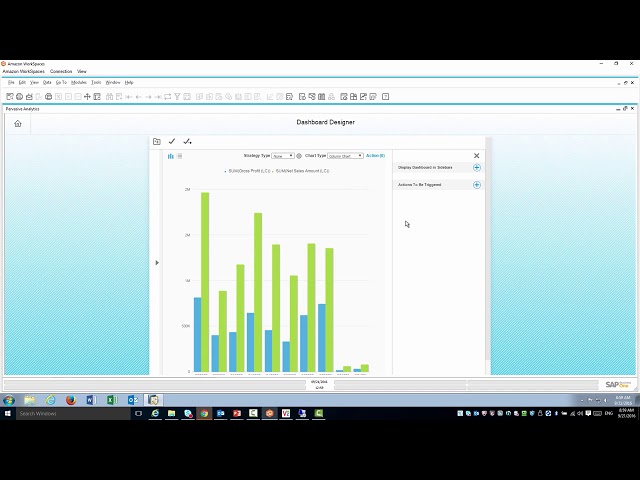Toggle the SUM(Gross Profit) legend entry
This screenshot has width=640, height=480.
[x=248, y=171]
